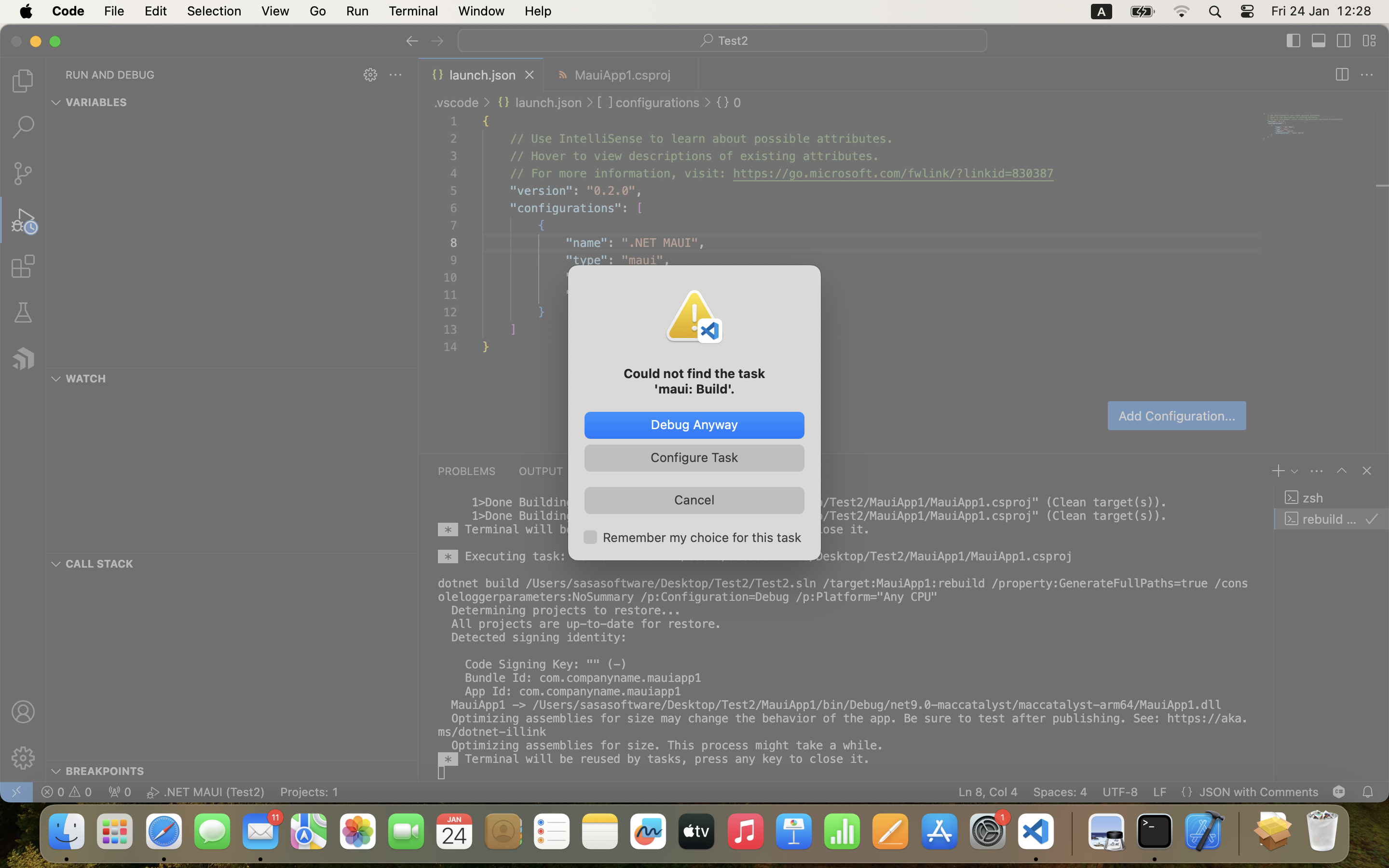1389x868 pixels.
Task: Open the Search view in activity bar
Action: click(23, 127)
